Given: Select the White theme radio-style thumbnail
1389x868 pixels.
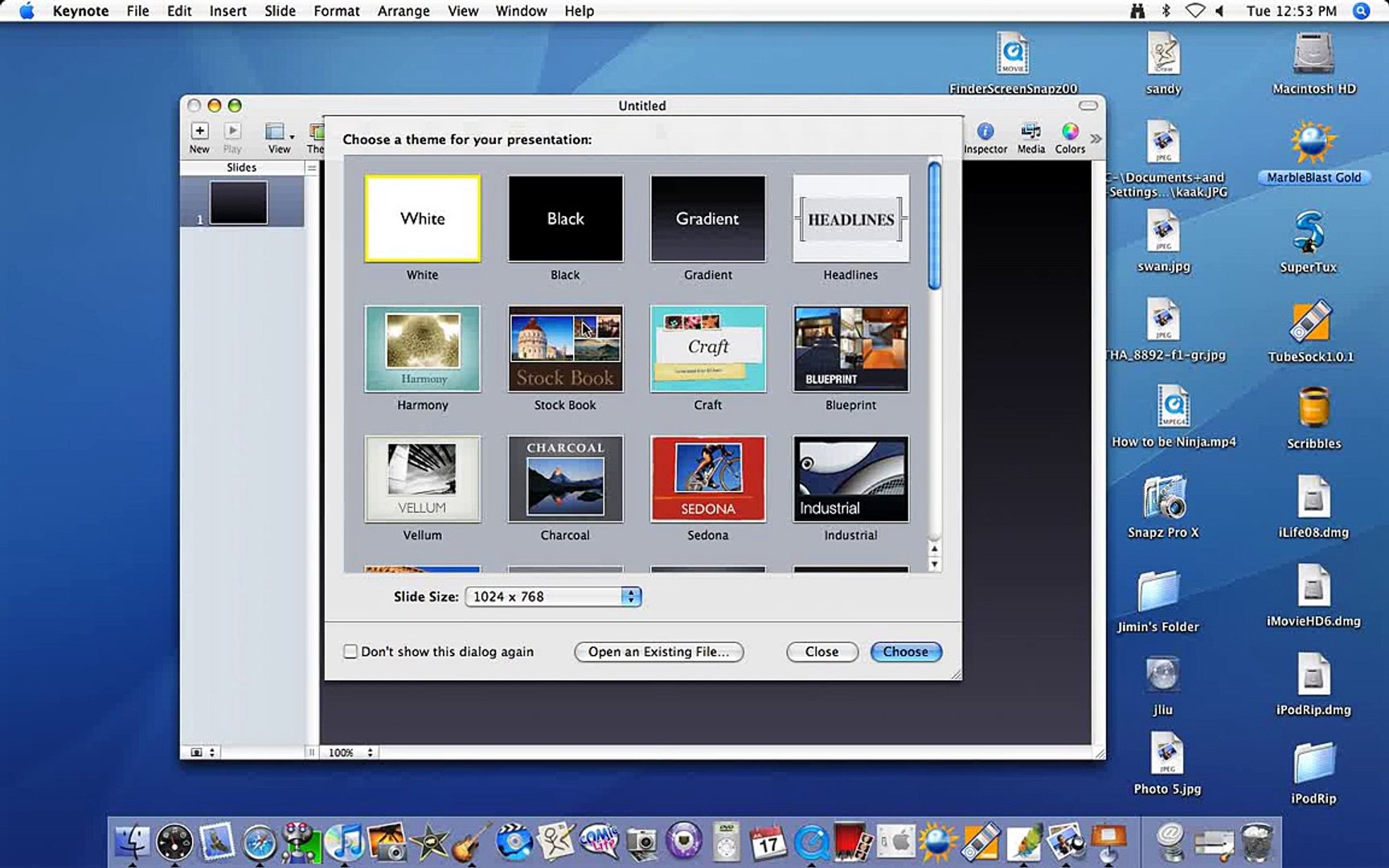Looking at the screenshot, I should (422, 218).
